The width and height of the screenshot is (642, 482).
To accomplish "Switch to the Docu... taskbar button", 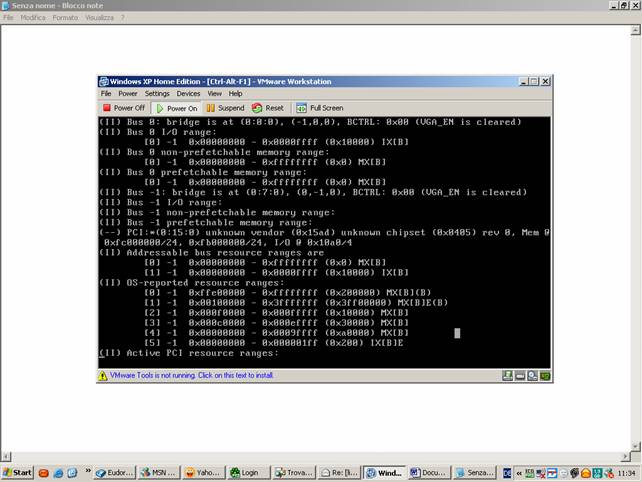I will (429, 473).
